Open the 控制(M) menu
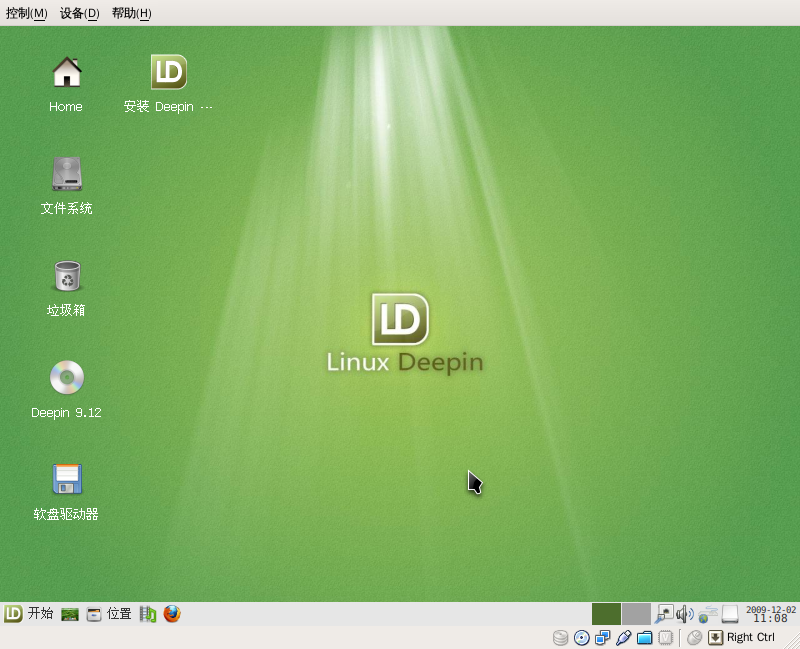The width and height of the screenshot is (800, 649). click(26, 13)
